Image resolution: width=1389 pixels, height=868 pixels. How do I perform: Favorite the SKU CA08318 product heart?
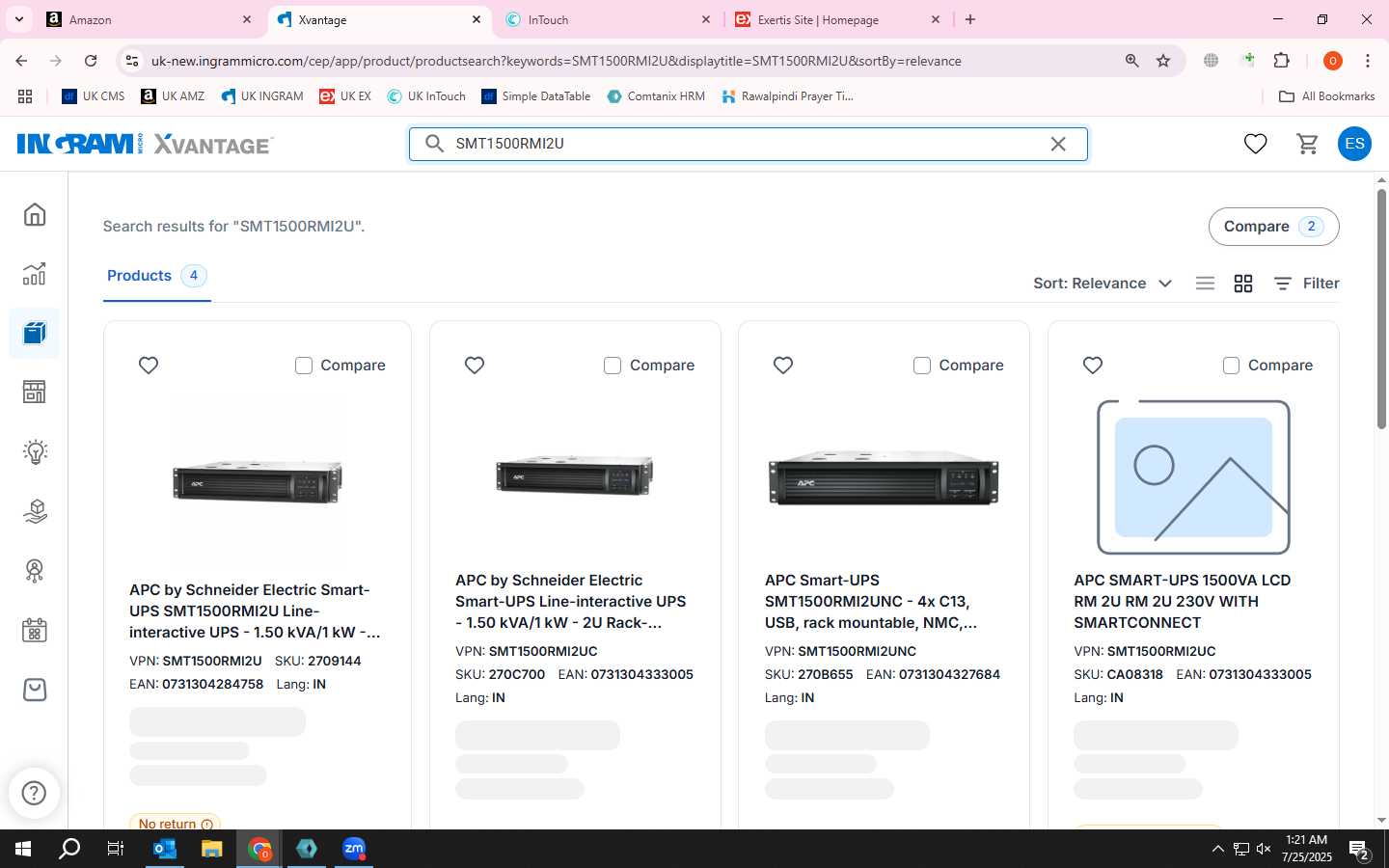[x=1093, y=366]
